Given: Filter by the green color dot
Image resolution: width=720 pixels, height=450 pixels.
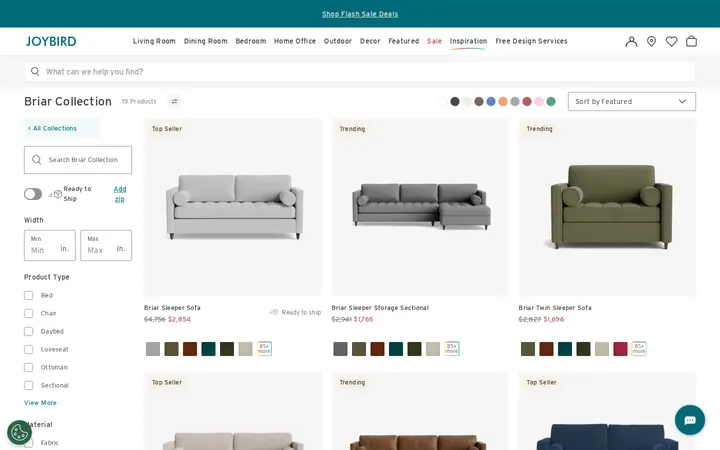Looking at the screenshot, I should [551, 101].
